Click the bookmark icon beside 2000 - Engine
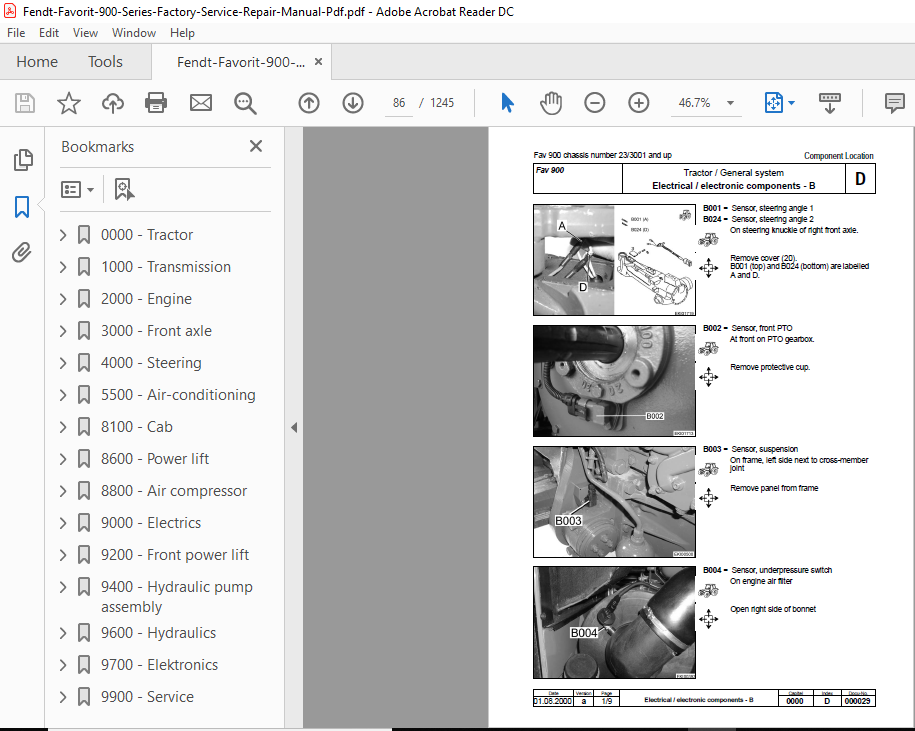The height and width of the screenshot is (731, 915). [84, 299]
